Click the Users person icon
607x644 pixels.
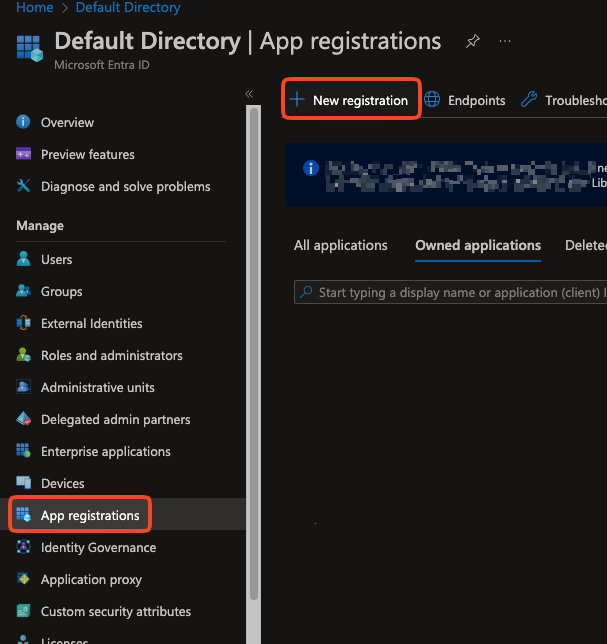click(23, 259)
